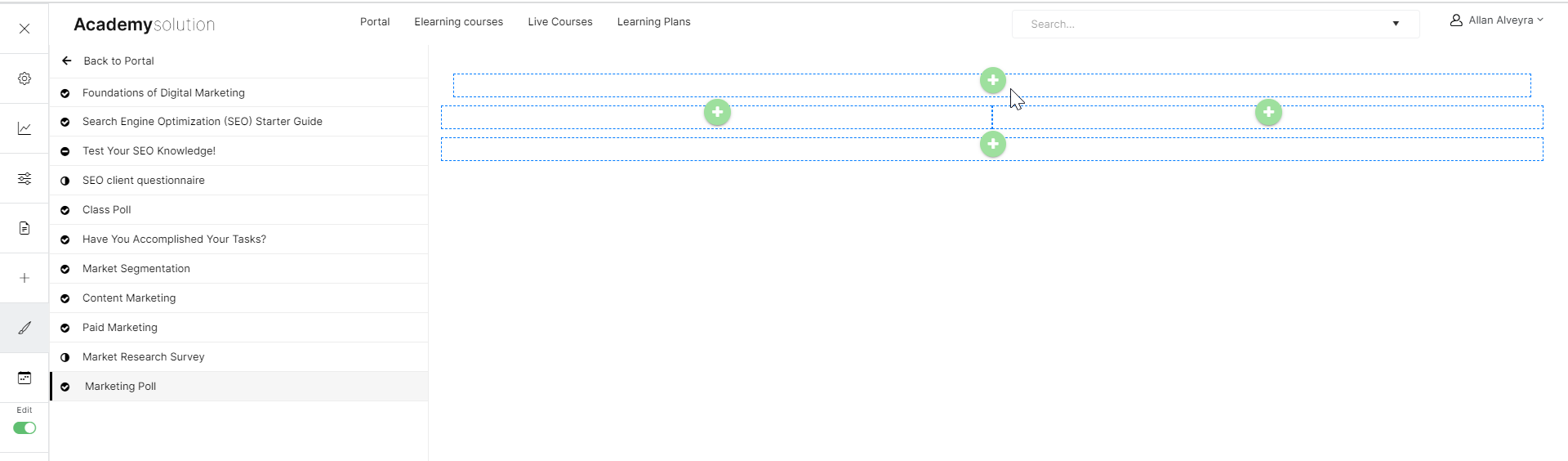Click the sliders filter icon in sidebar
Image resolution: width=1568 pixels, height=461 pixels.
pyautogui.click(x=24, y=178)
